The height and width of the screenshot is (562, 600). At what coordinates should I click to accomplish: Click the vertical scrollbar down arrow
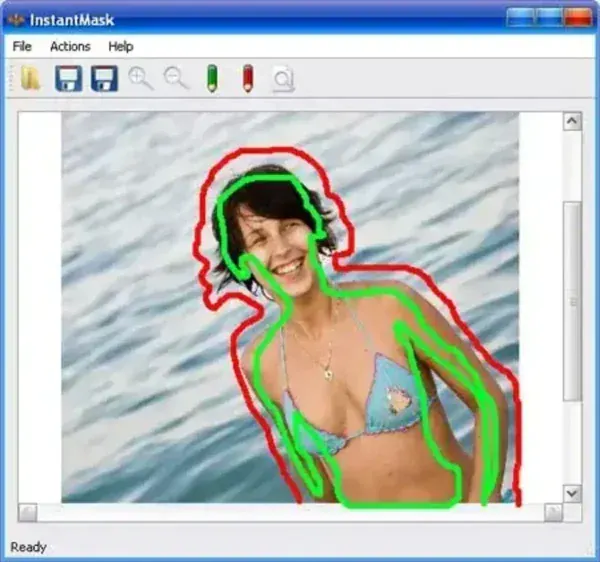point(572,494)
